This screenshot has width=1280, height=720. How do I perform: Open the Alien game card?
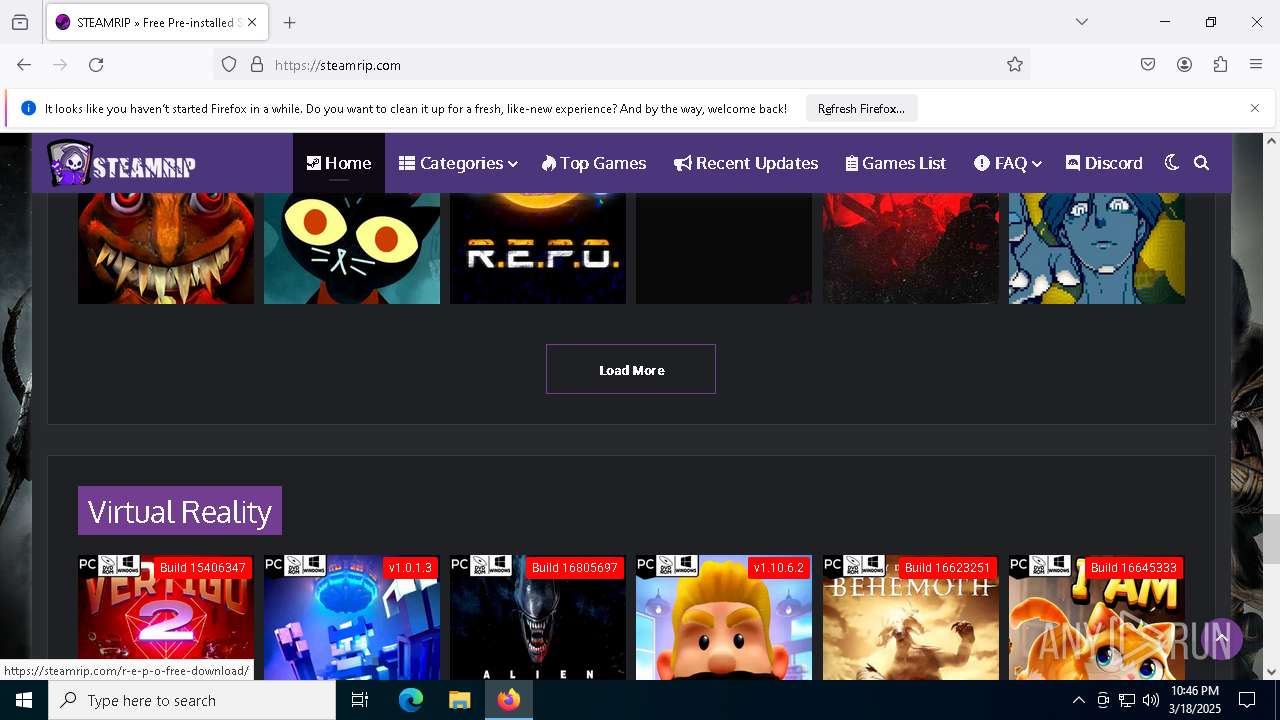538,617
